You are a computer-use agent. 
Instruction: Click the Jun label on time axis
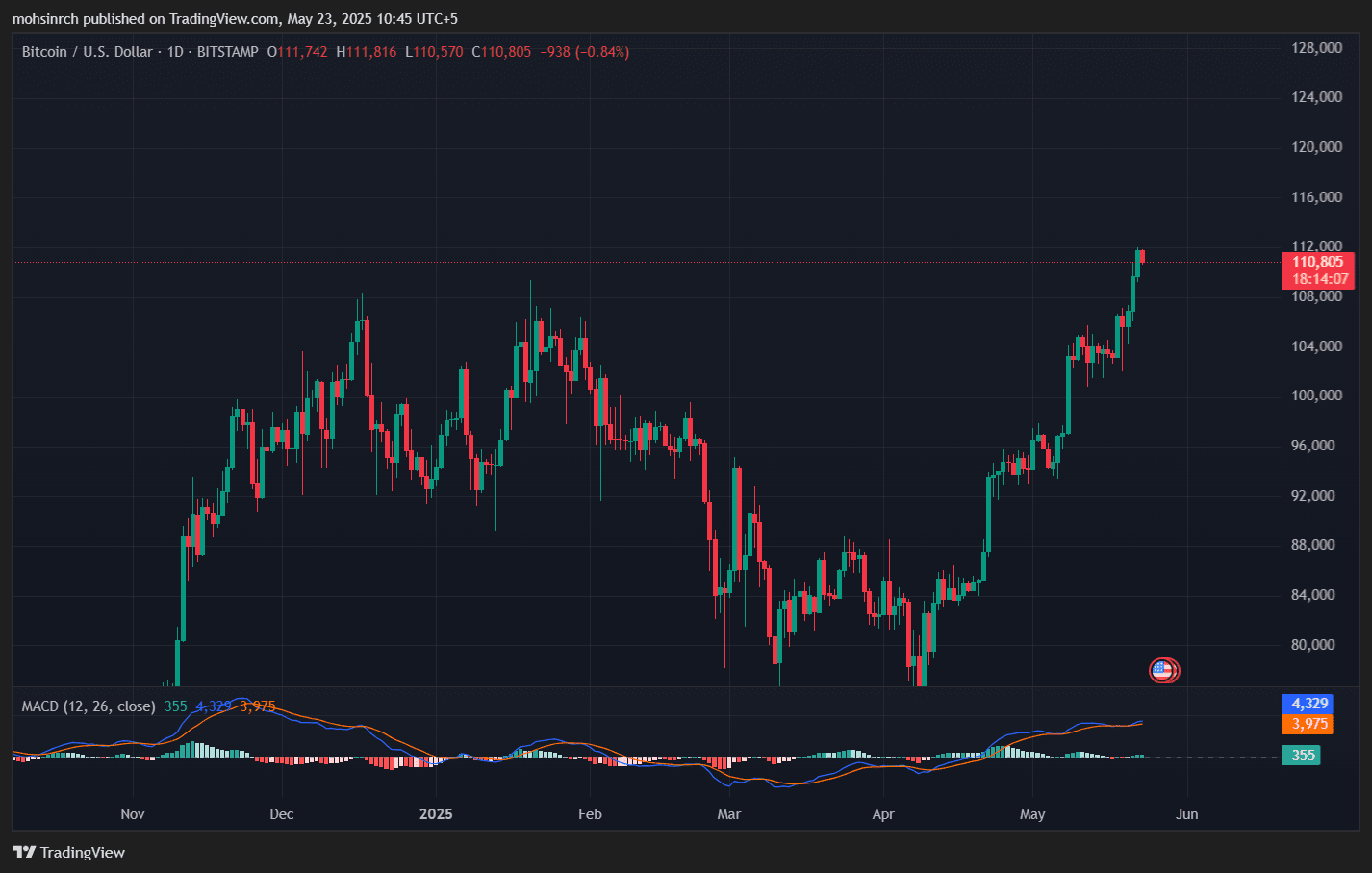1187,814
